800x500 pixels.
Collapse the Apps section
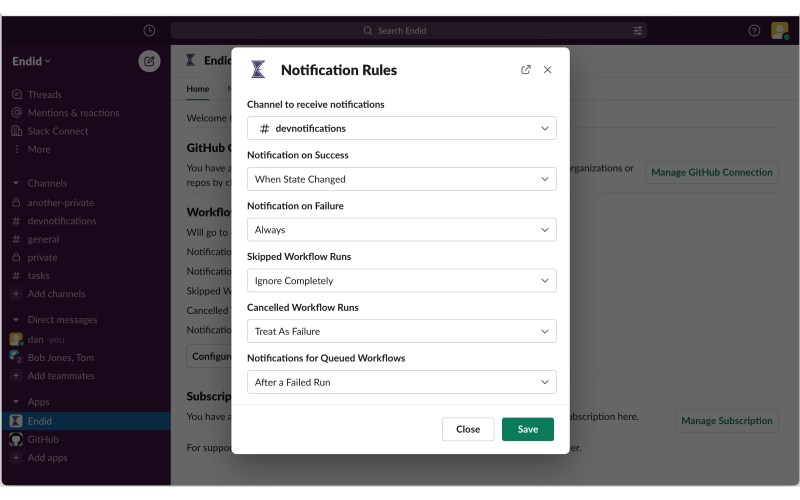pyautogui.click(x=16, y=402)
